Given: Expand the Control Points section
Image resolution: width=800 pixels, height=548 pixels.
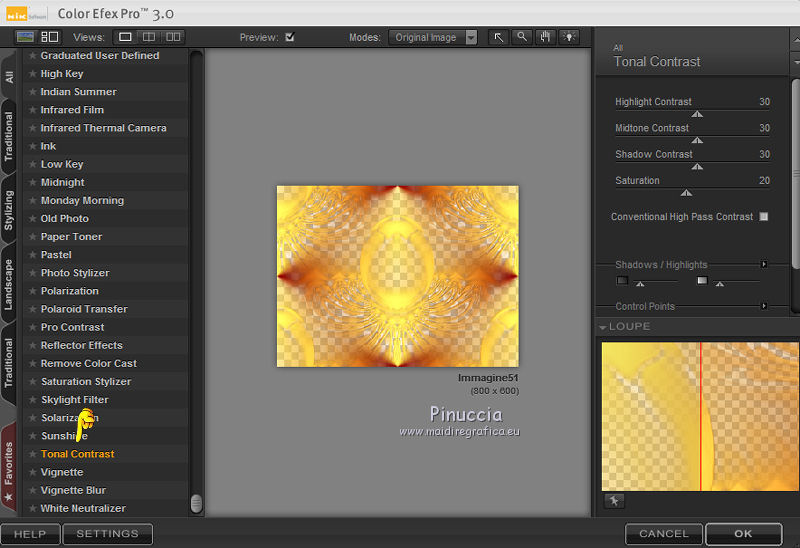Looking at the screenshot, I should click(x=764, y=306).
